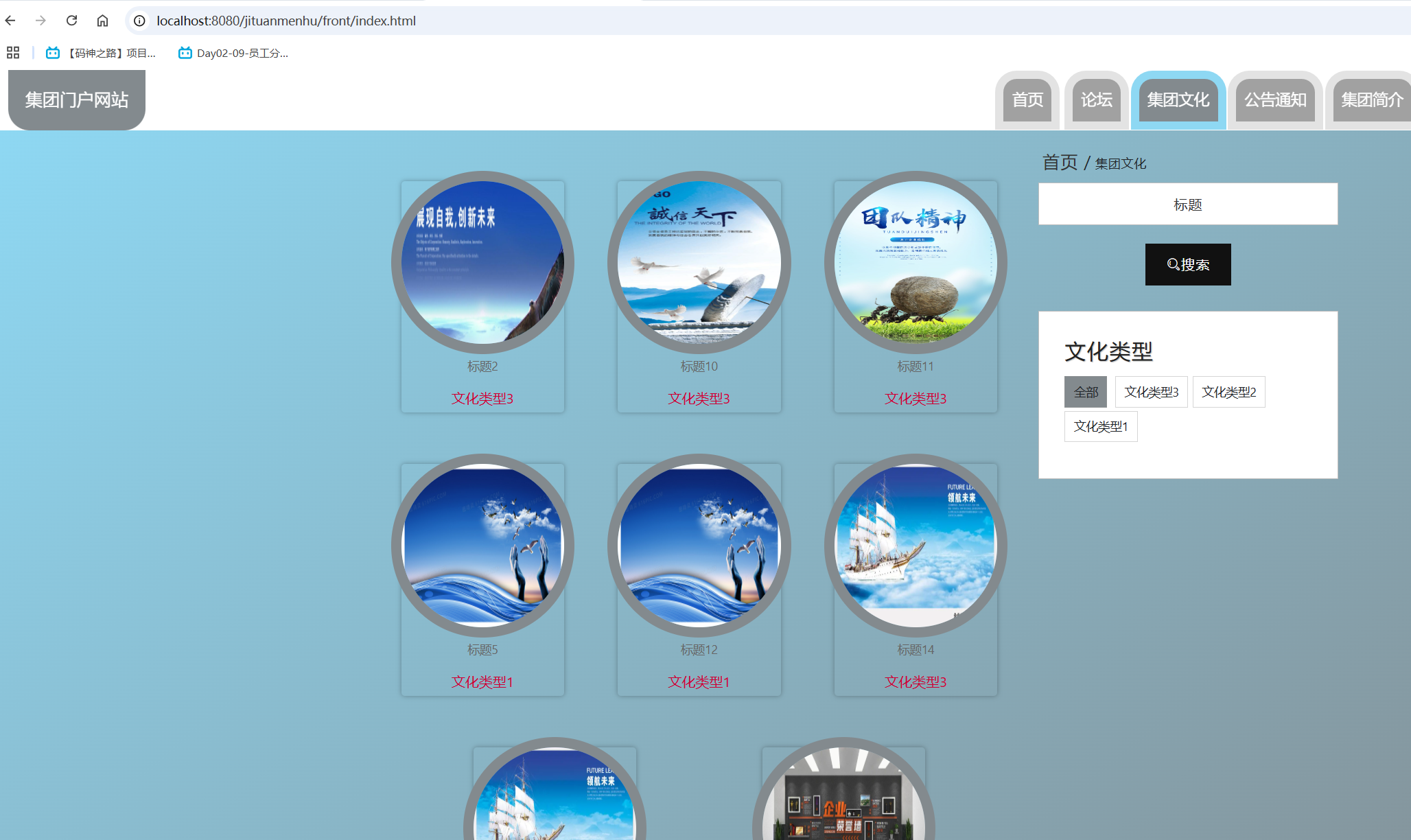Filter by 全部 culture type
1411x840 pixels.
(x=1086, y=392)
